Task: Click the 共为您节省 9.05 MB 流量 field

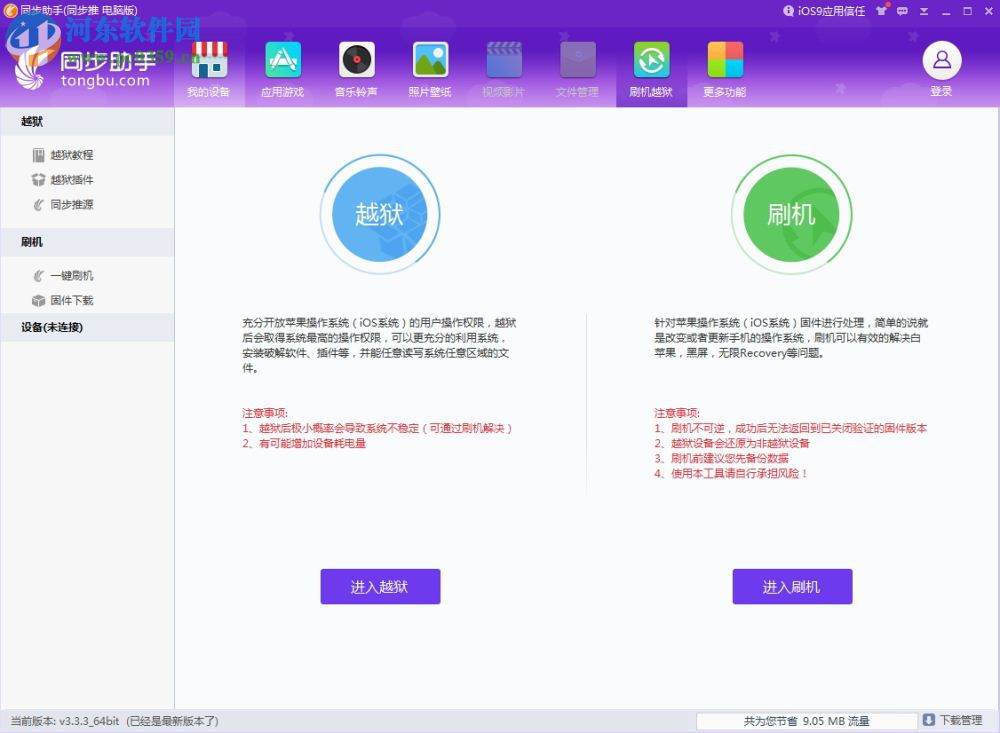Action: point(806,721)
